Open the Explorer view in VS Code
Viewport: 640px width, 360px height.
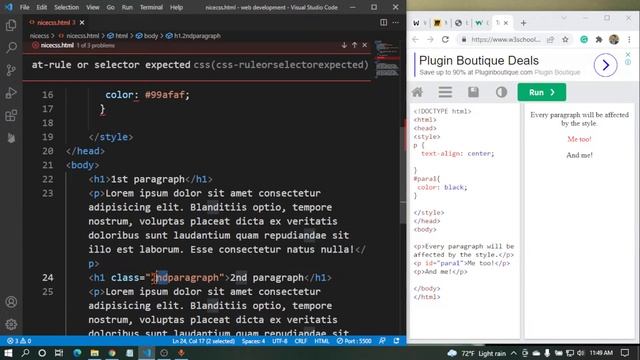pos(11,25)
